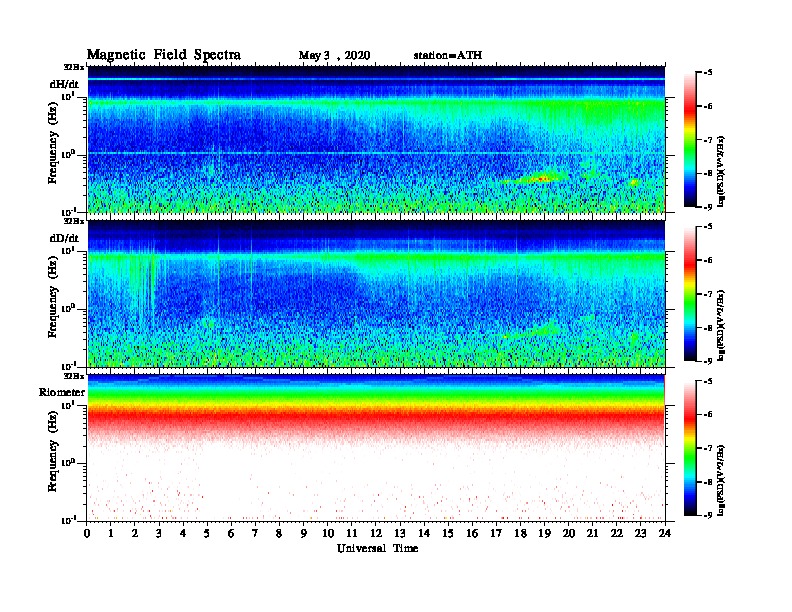Click the "-9" value on Riometer color bar
Image resolution: width=792 pixels, height=612 pixels.
708,515
